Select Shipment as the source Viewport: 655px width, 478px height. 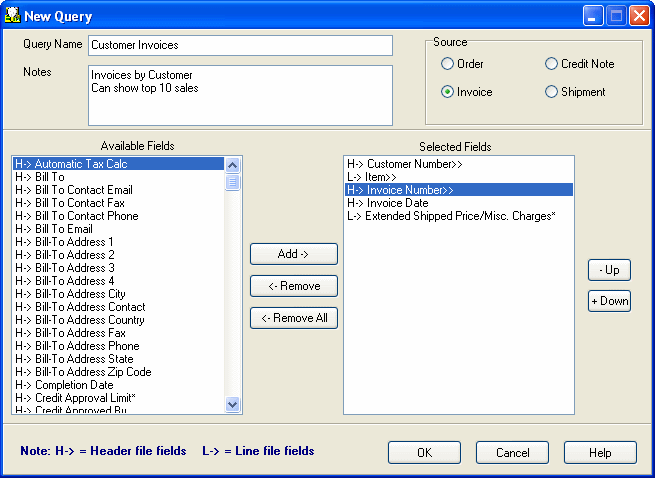pyautogui.click(x=552, y=92)
